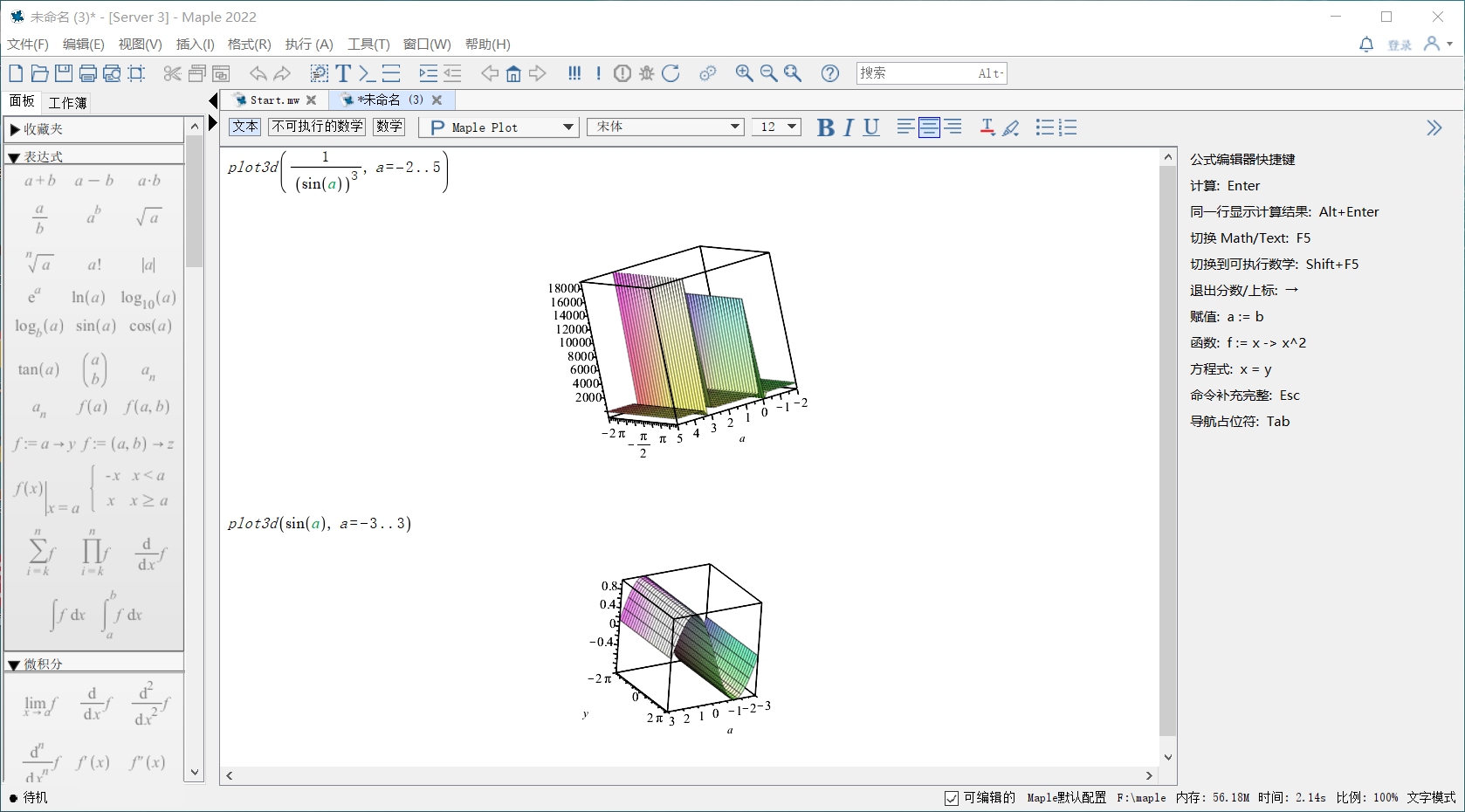Toggle the 可编辑的 checkbox
This screenshot has width=1465, height=812.
[952, 798]
